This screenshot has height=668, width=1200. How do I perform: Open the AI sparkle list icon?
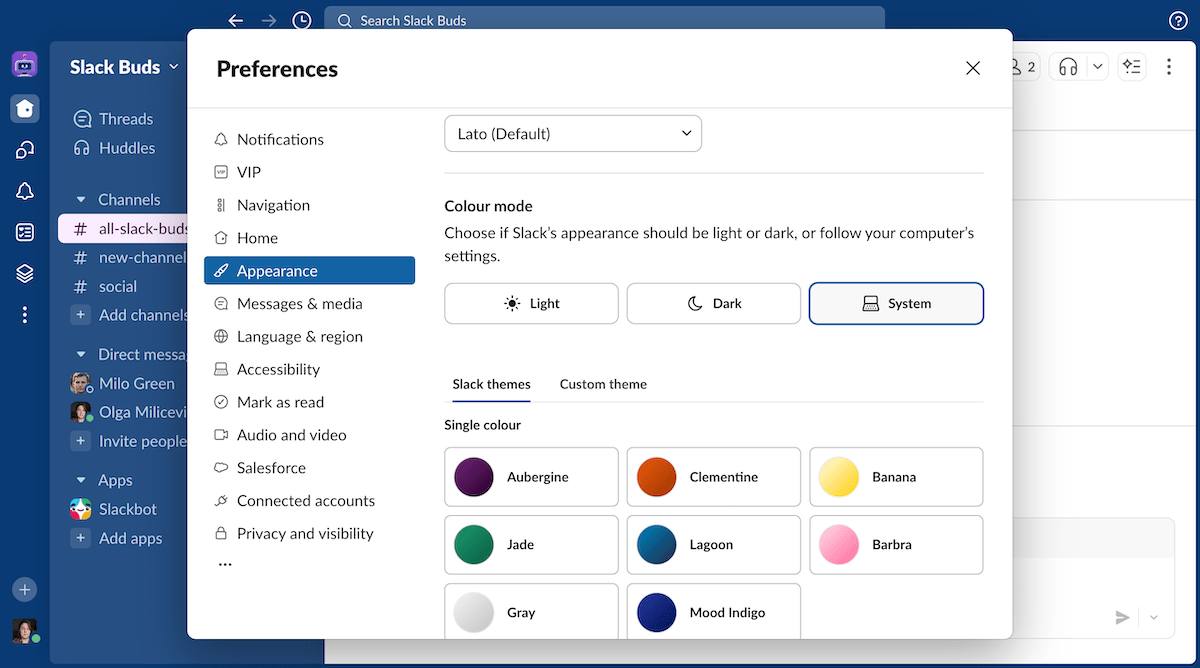tap(1132, 67)
